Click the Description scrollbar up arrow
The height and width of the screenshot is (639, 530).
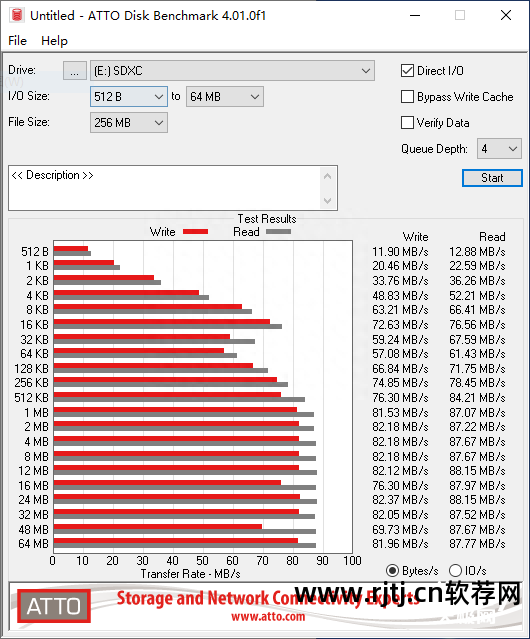328,176
